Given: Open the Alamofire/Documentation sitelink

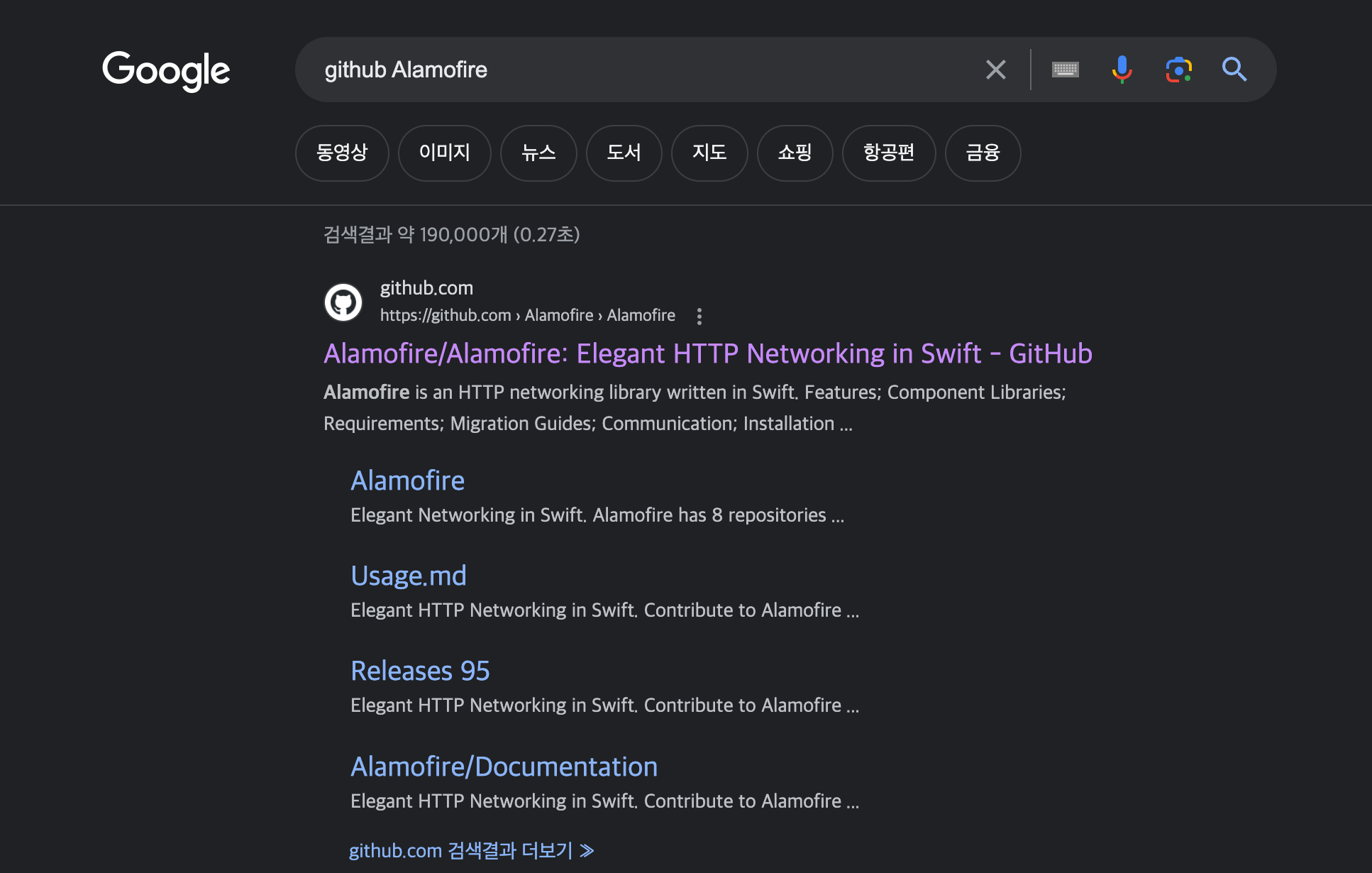Looking at the screenshot, I should coord(504,767).
